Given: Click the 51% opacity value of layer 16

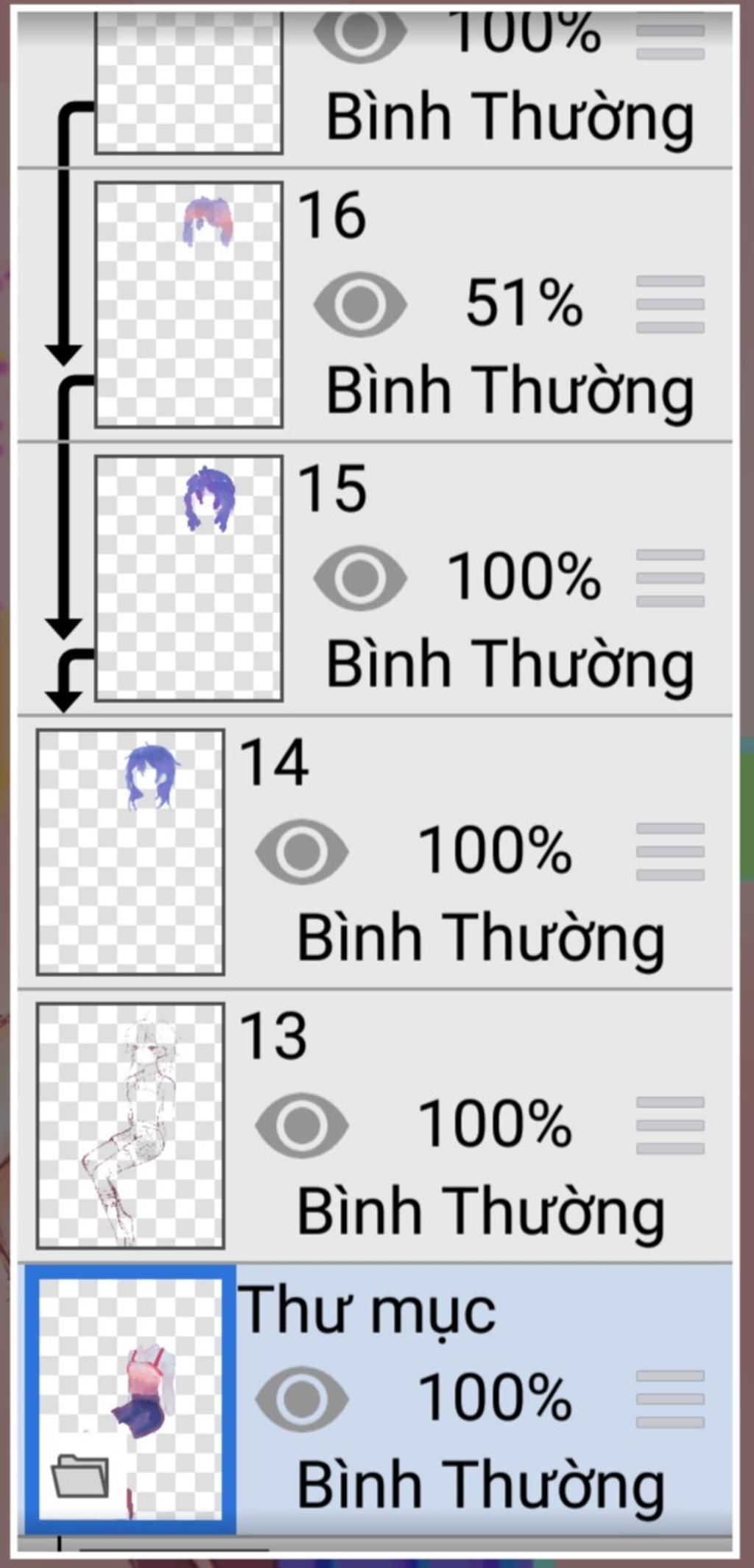Looking at the screenshot, I should pyautogui.click(x=524, y=303).
